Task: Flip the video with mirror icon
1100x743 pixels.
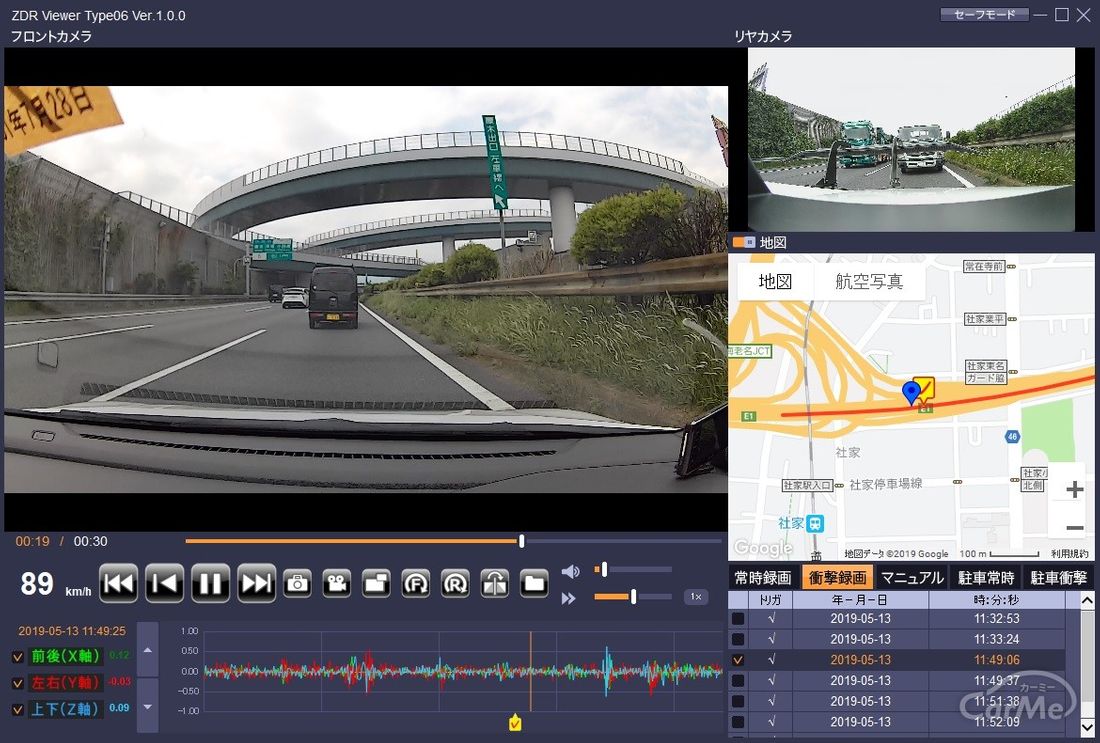Action: pos(495,583)
